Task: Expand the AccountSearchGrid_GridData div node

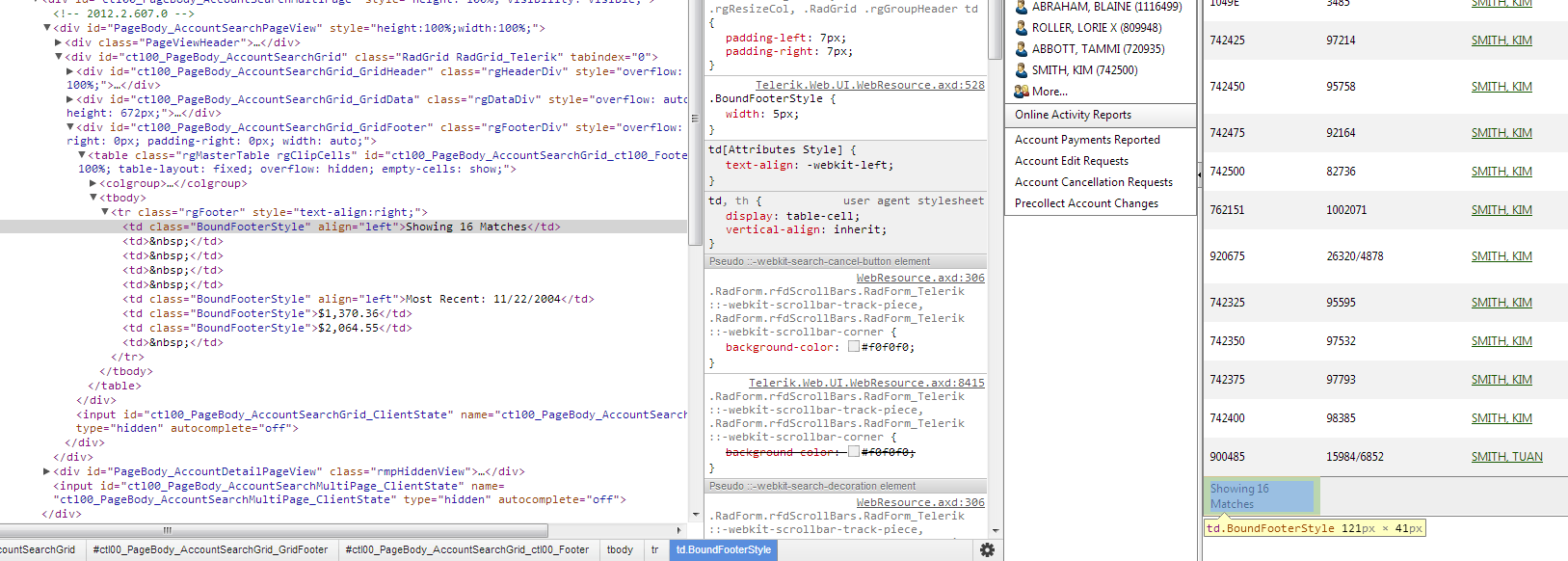Action: 70,99
